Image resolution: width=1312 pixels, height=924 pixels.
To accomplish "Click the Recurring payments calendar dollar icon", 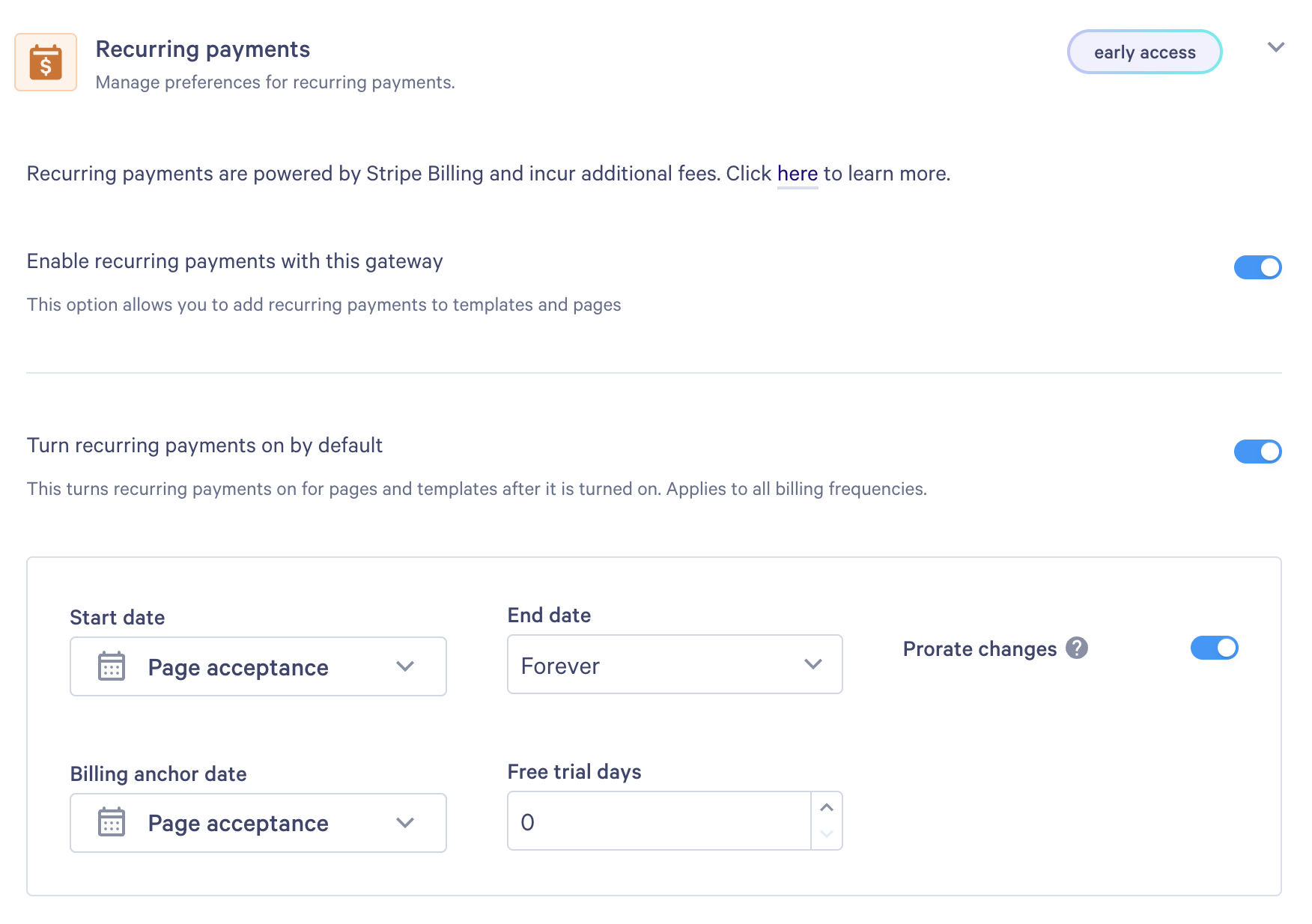I will pyautogui.click(x=46, y=62).
